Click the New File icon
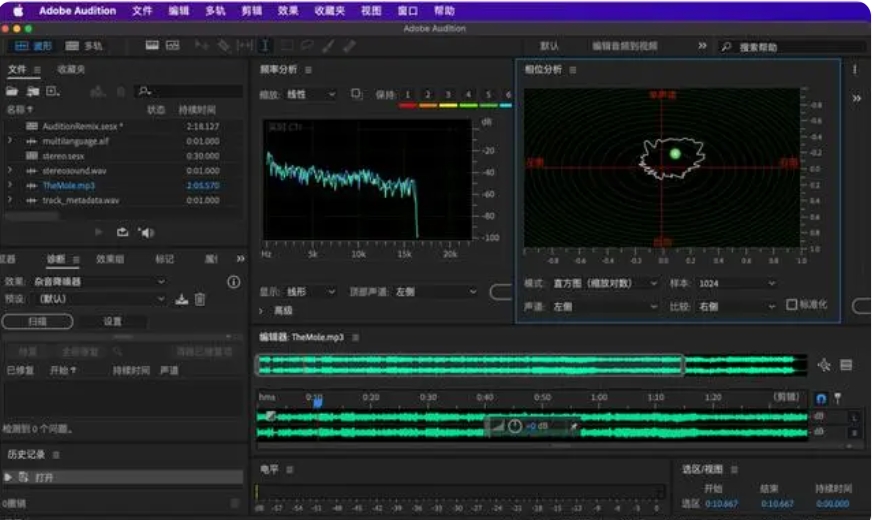Viewport: 874px width, 520px height. click(x=53, y=91)
